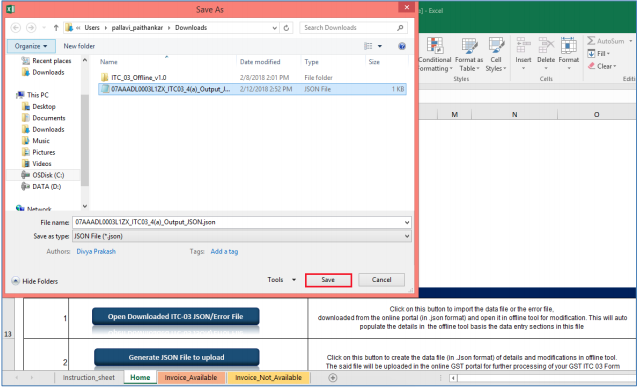Open the Help icon in dialog toolbar

402,46
